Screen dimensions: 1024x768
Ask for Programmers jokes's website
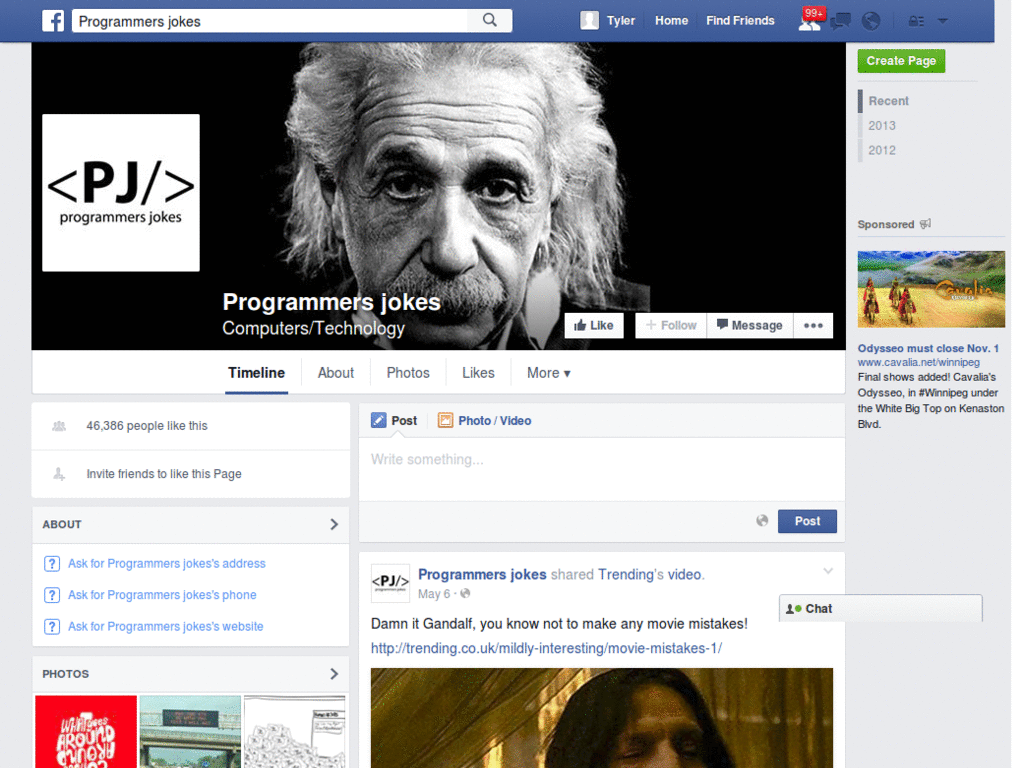click(166, 626)
